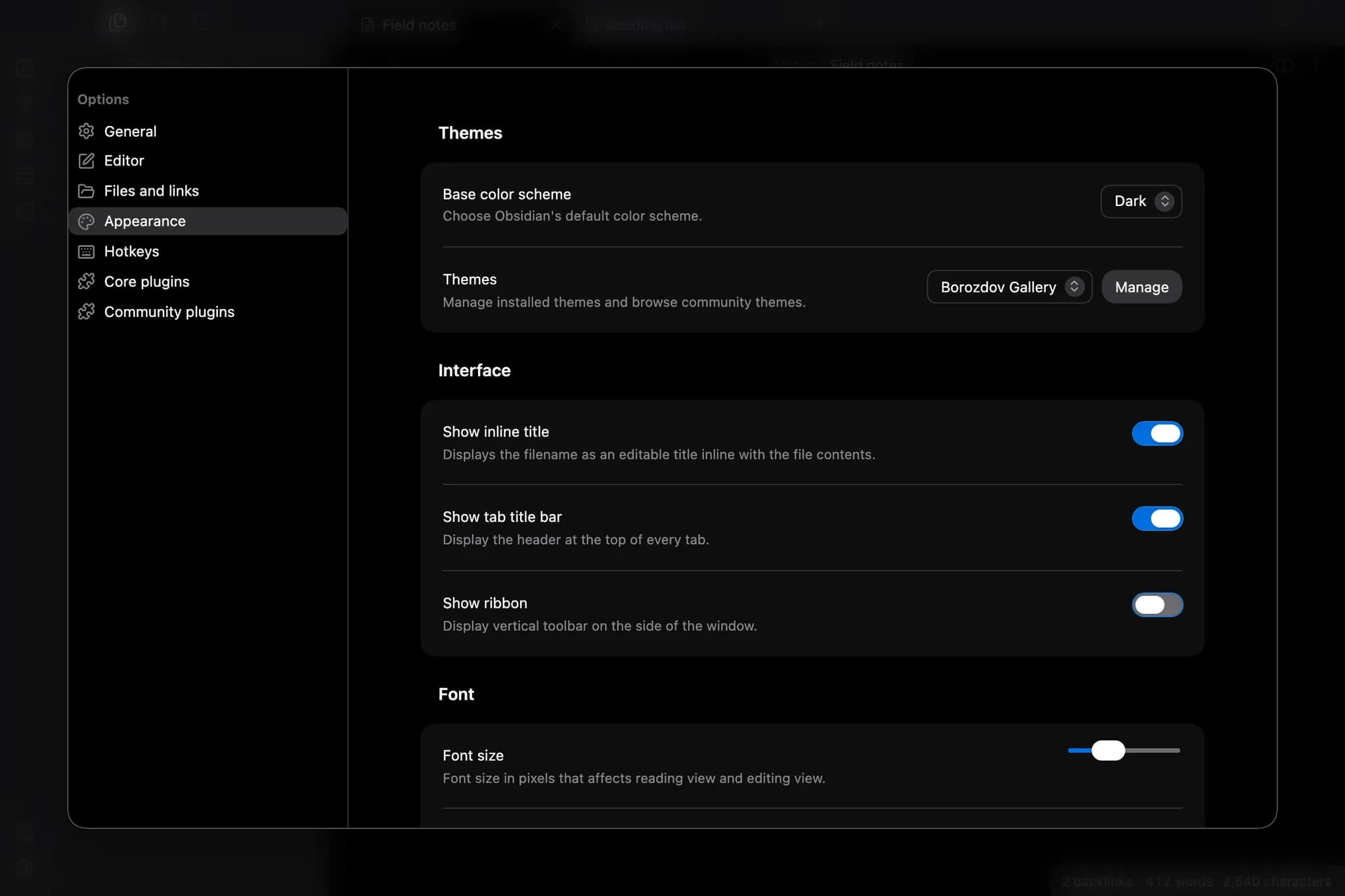Screen dimensions: 1345x896
Task: Click the Files and links folder icon
Action: coord(86,191)
